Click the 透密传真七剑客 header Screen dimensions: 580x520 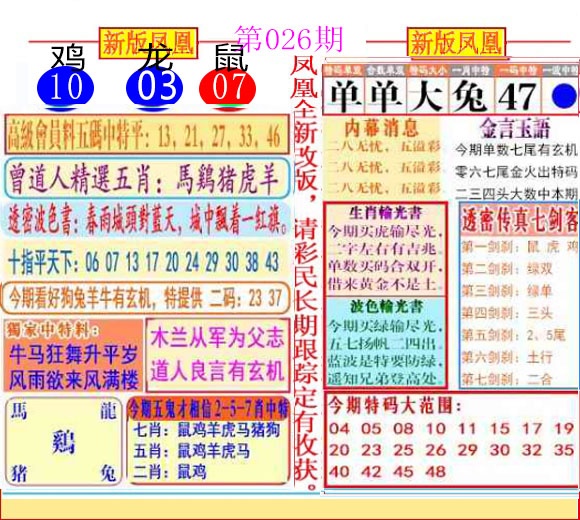click(x=519, y=221)
